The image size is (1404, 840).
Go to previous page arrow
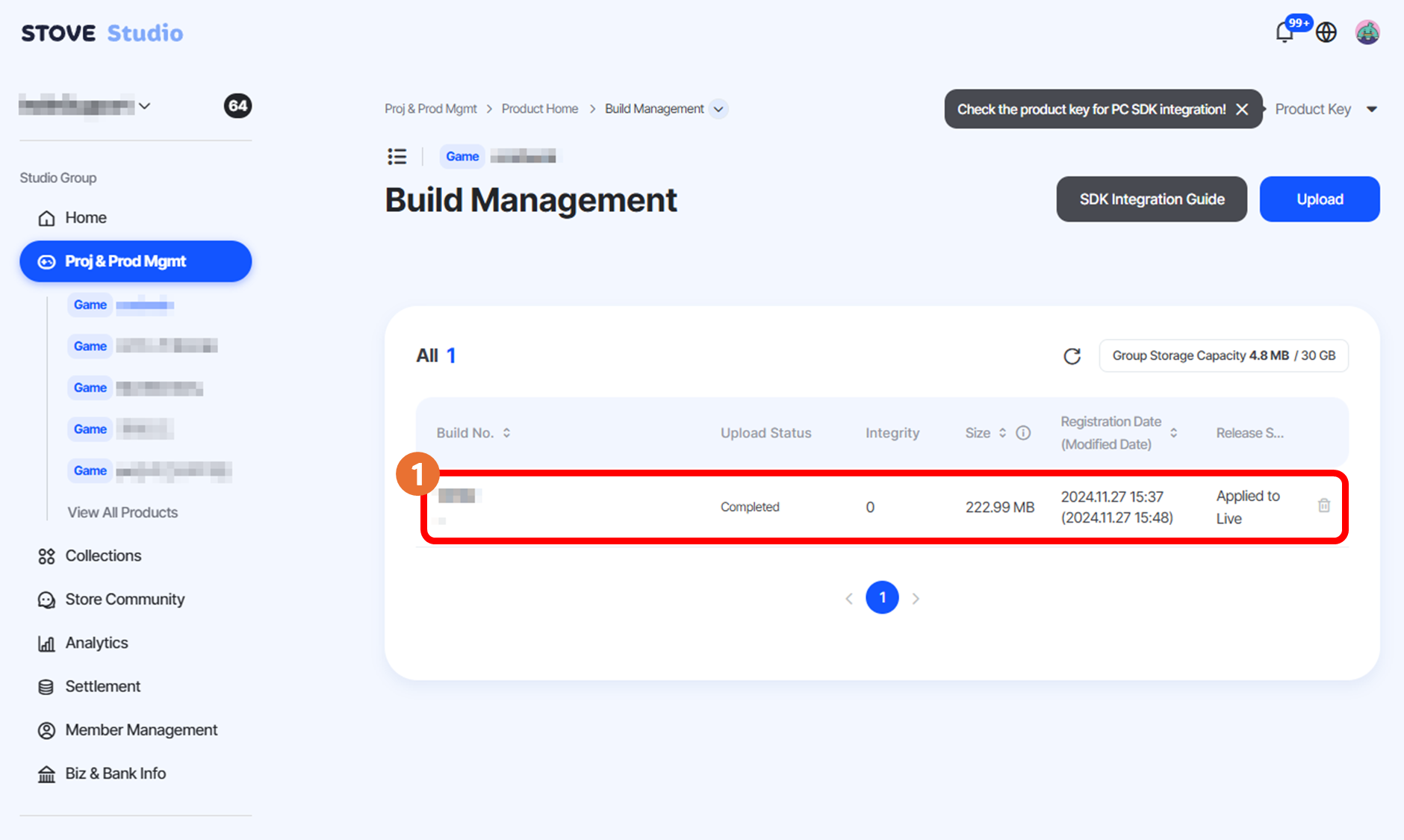(849, 598)
